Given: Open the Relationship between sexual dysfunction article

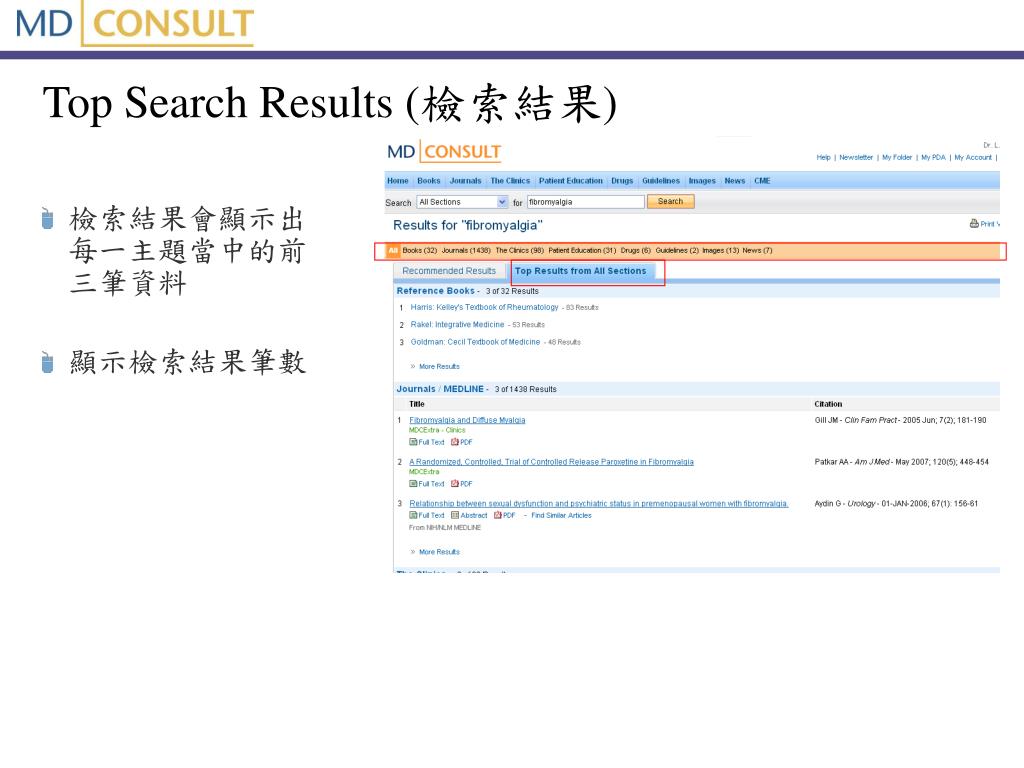Looking at the screenshot, I should coord(598,504).
